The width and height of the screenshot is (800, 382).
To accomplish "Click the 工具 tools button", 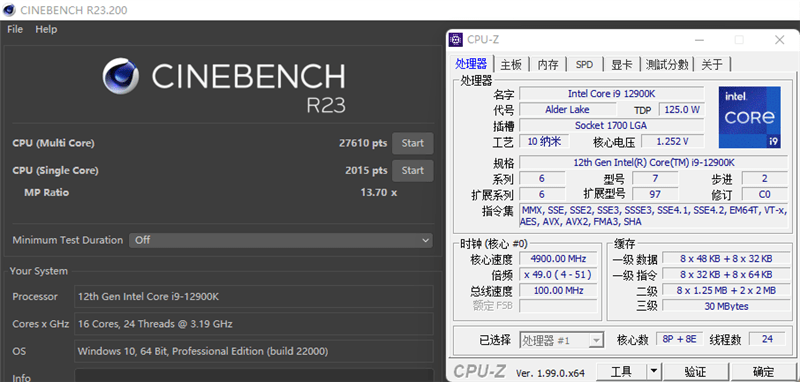I will [621, 372].
